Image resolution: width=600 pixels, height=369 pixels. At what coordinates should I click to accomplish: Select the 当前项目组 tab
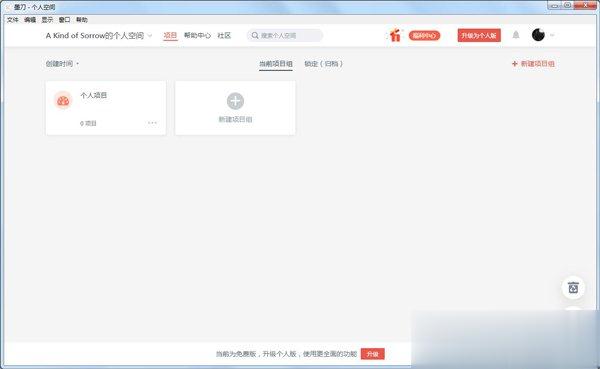[276, 64]
